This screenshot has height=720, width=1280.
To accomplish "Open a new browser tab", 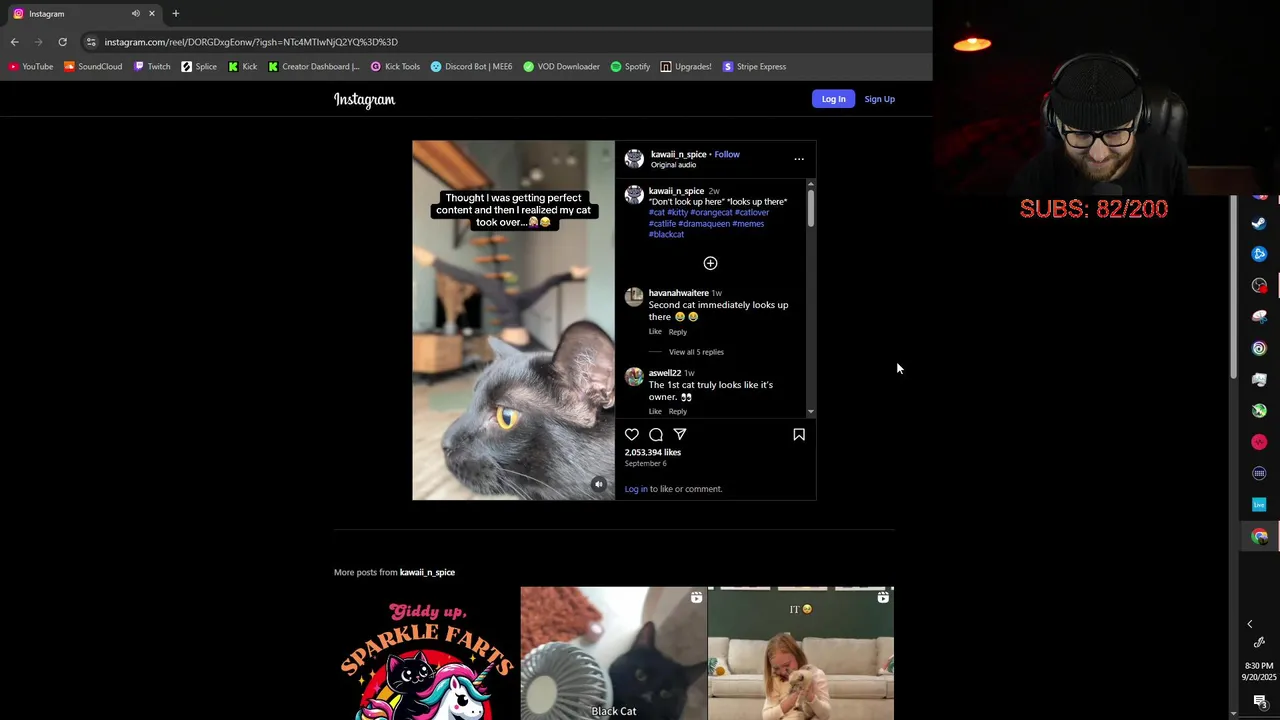I will tap(176, 14).
